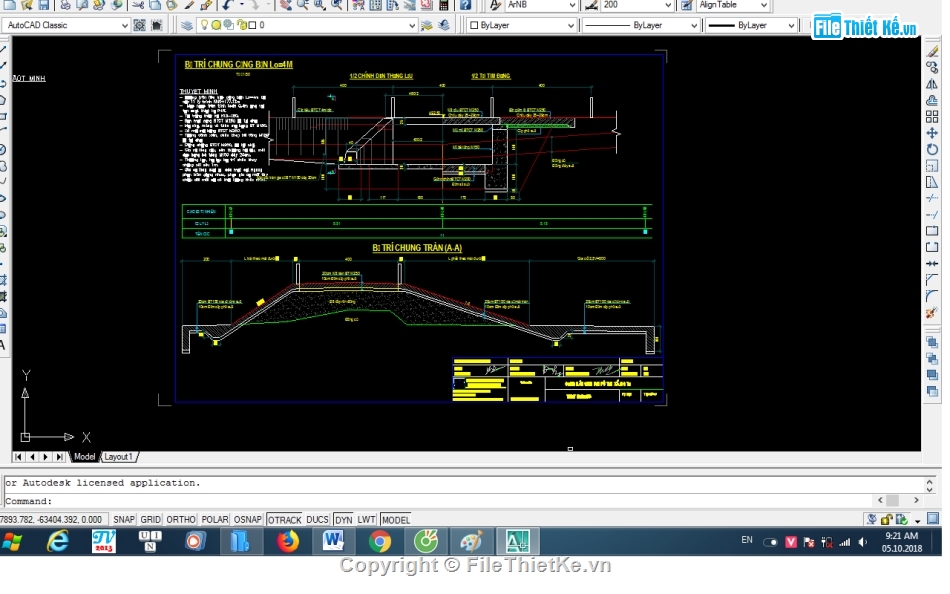950x594 pixels.
Task: Click Bring to Front draw order icon
Action: click(x=932, y=343)
